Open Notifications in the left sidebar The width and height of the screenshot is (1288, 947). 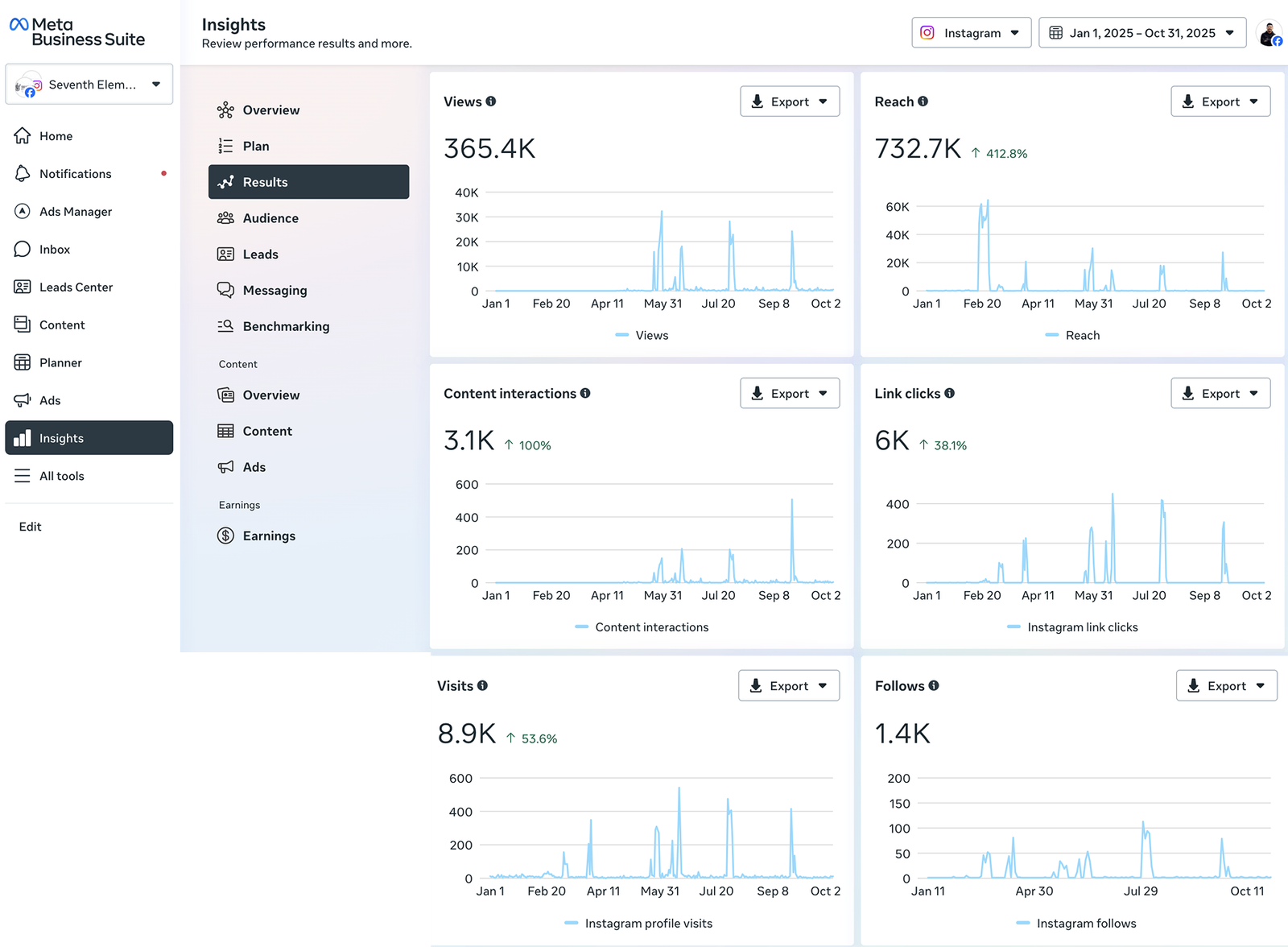pos(75,174)
